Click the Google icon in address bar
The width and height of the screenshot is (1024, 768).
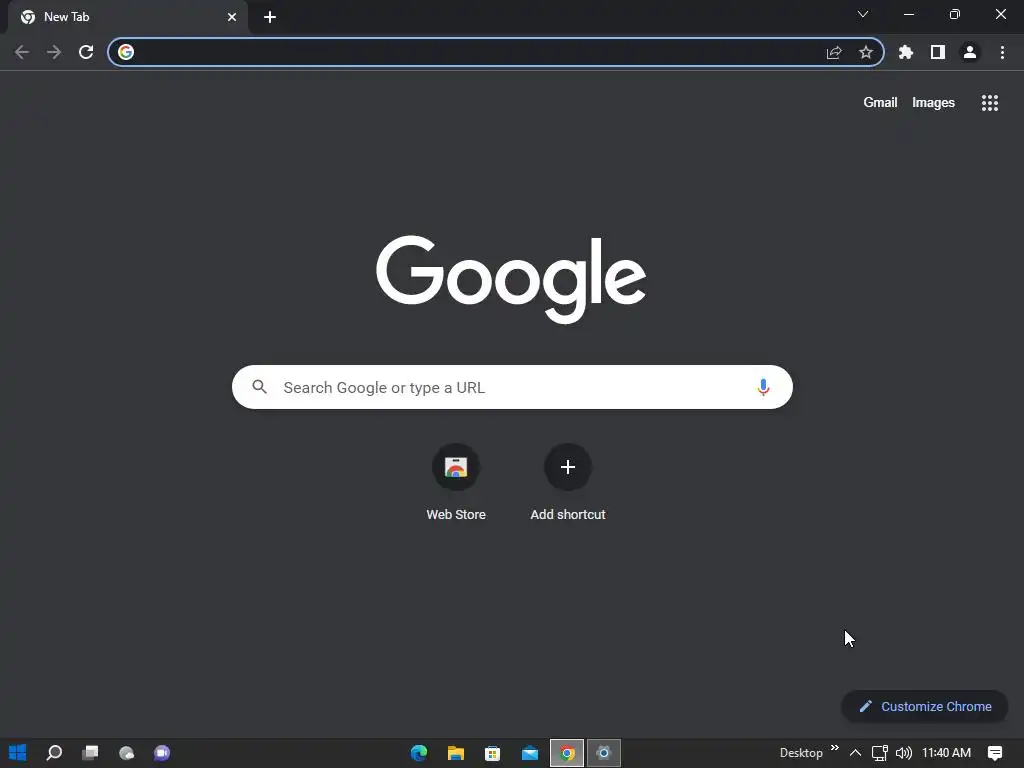point(126,52)
